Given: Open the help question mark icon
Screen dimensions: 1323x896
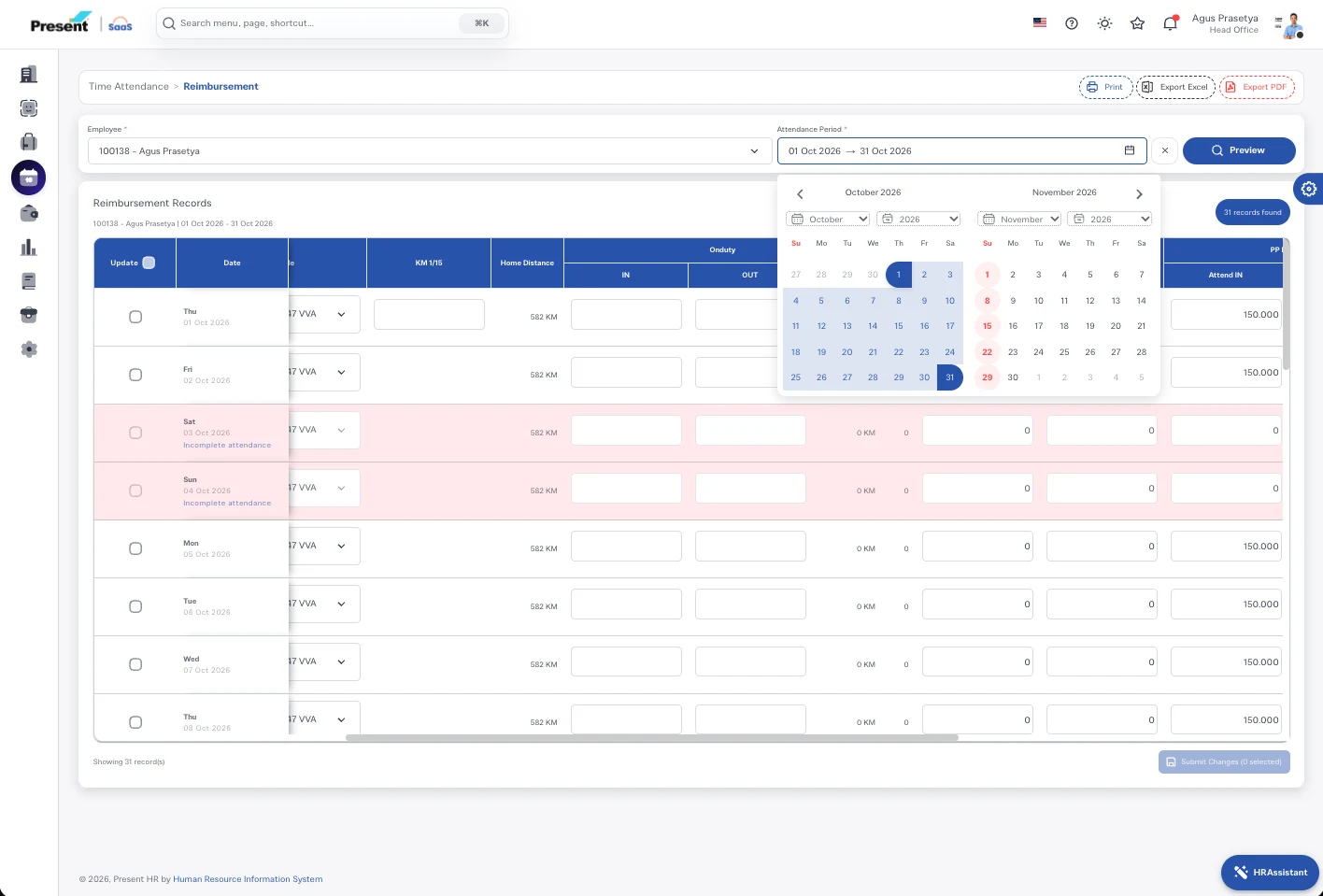Looking at the screenshot, I should pos(1072,23).
